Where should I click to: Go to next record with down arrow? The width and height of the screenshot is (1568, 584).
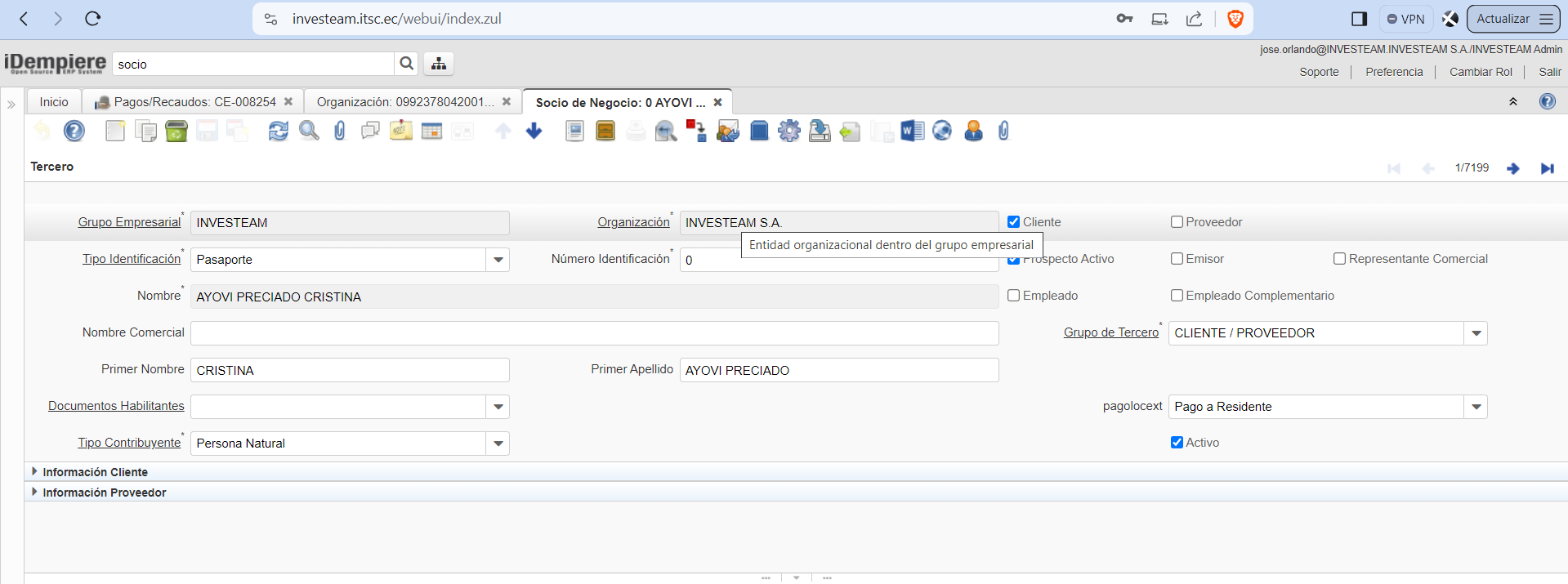tap(534, 131)
